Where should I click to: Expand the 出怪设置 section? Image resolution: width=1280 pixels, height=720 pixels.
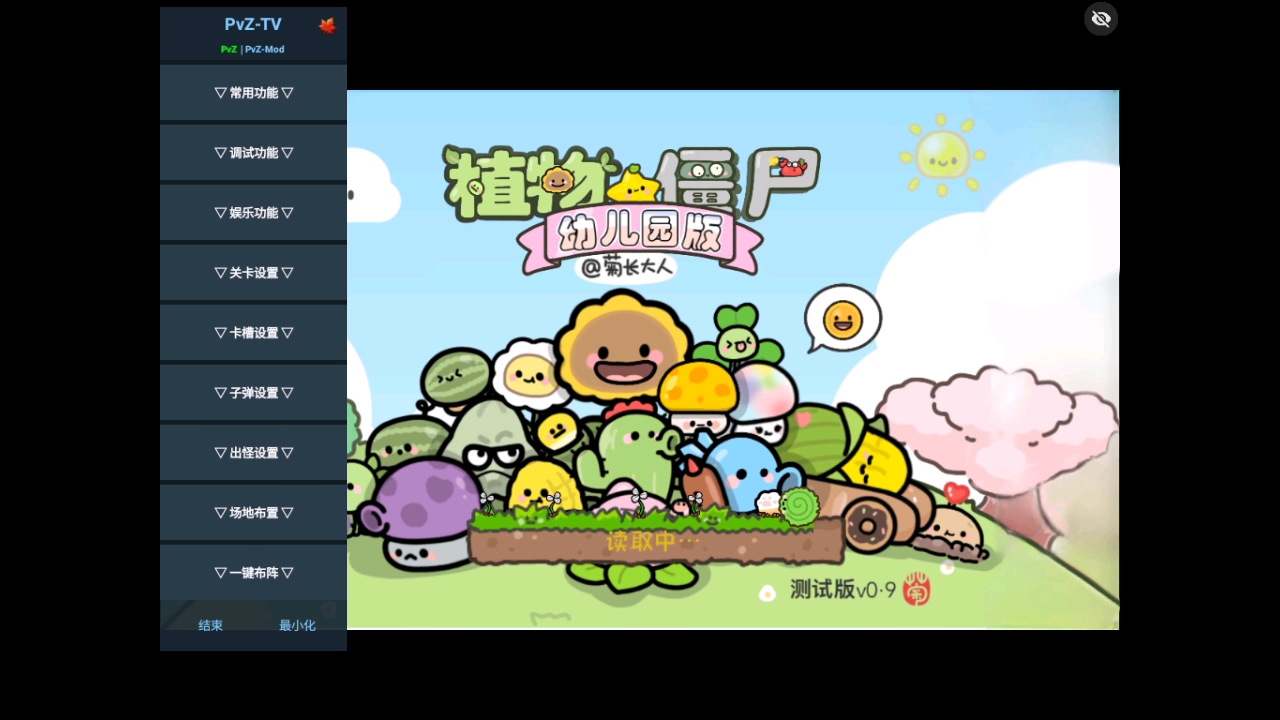coord(253,453)
